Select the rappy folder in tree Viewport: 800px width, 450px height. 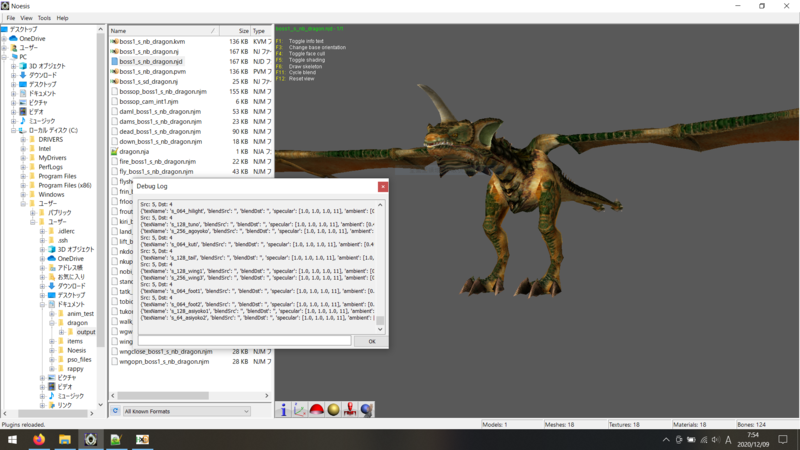[x=75, y=368]
